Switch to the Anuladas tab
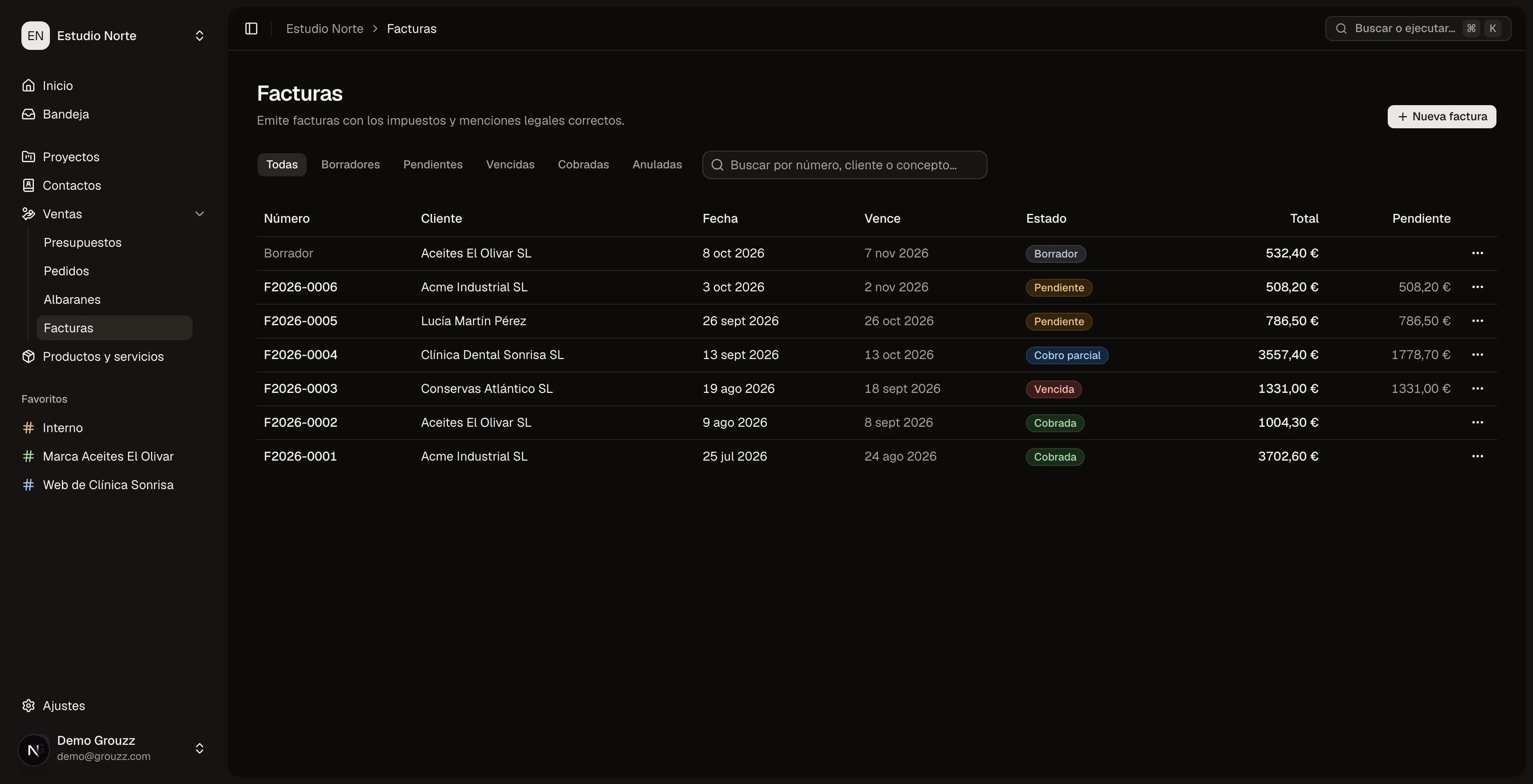The image size is (1533, 784). tap(657, 165)
